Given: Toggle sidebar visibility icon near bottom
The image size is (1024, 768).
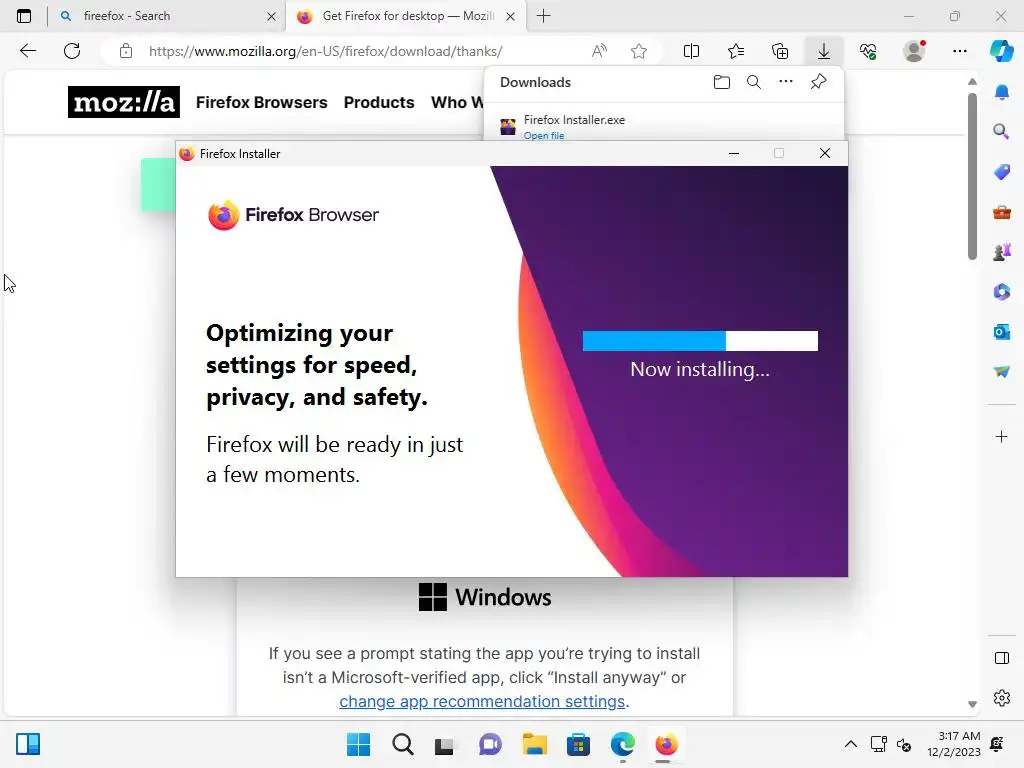Looking at the screenshot, I should pyautogui.click(x=1002, y=658).
